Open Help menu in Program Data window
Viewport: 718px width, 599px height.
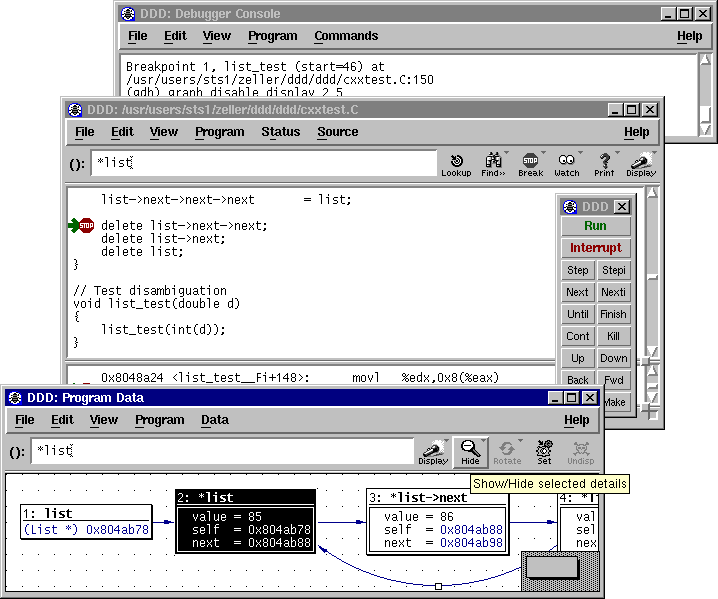pyautogui.click(x=577, y=420)
